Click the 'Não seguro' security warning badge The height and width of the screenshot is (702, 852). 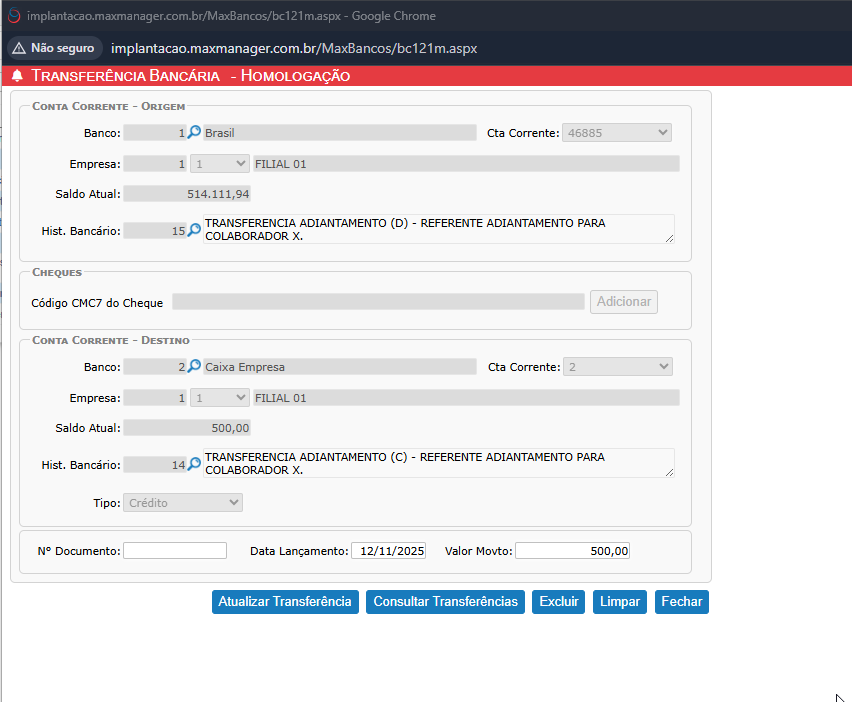click(x=54, y=48)
